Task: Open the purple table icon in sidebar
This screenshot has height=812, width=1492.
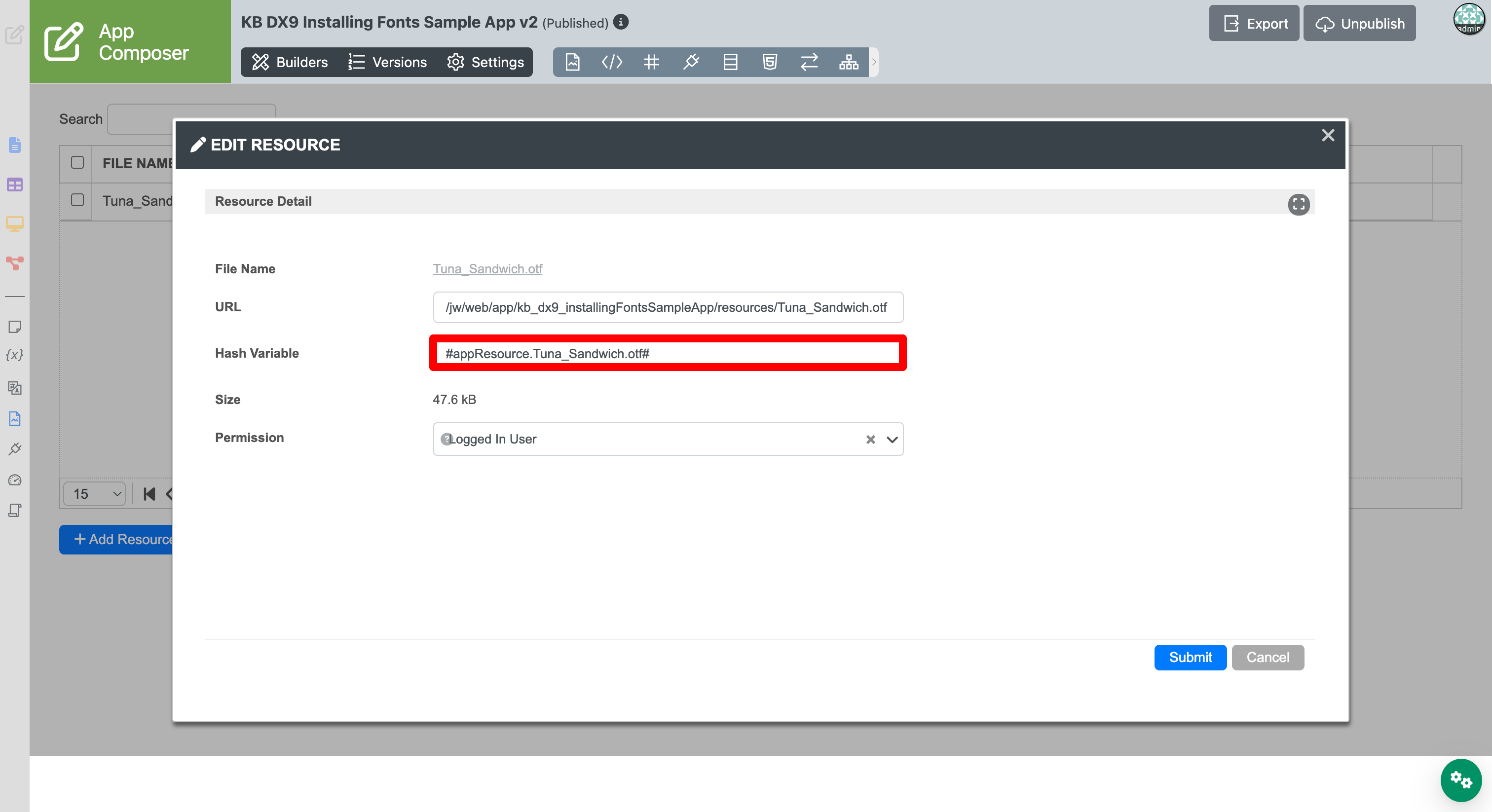Action: [15, 185]
